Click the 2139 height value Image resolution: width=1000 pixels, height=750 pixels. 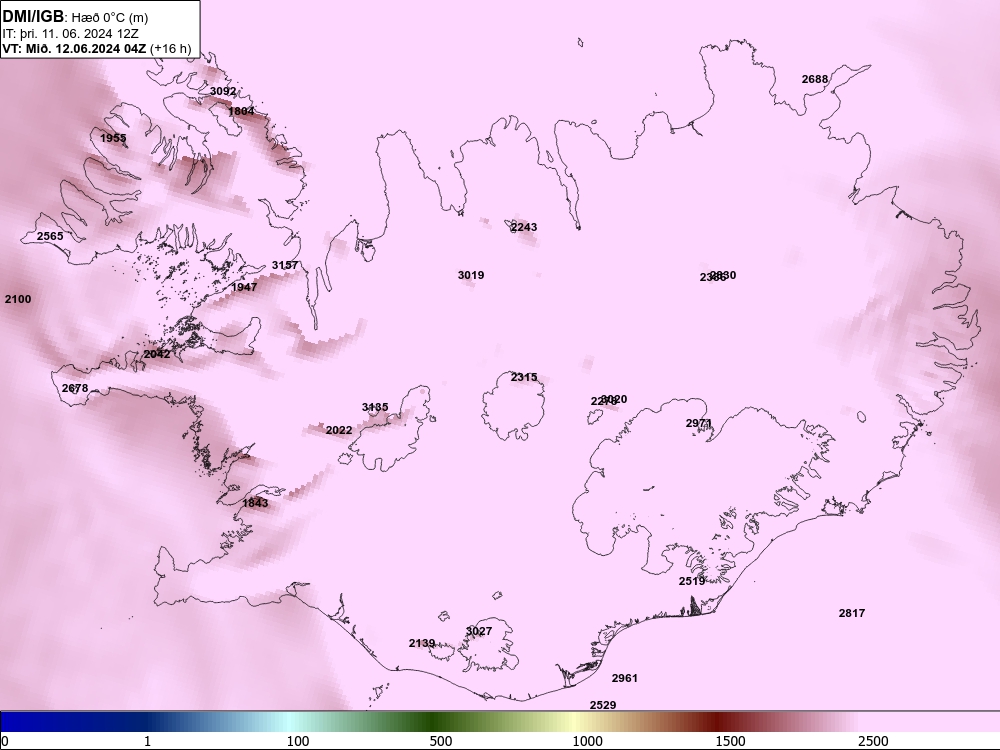pyautogui.click(x=422, y=643)
